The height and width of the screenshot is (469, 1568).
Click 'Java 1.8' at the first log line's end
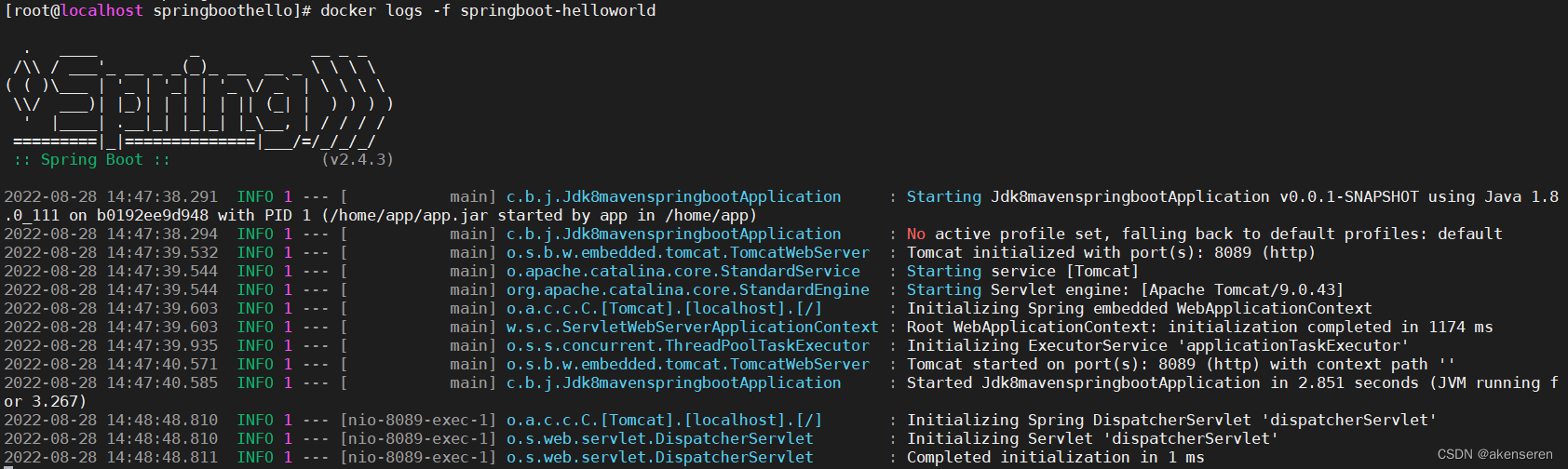[1521, 197]
